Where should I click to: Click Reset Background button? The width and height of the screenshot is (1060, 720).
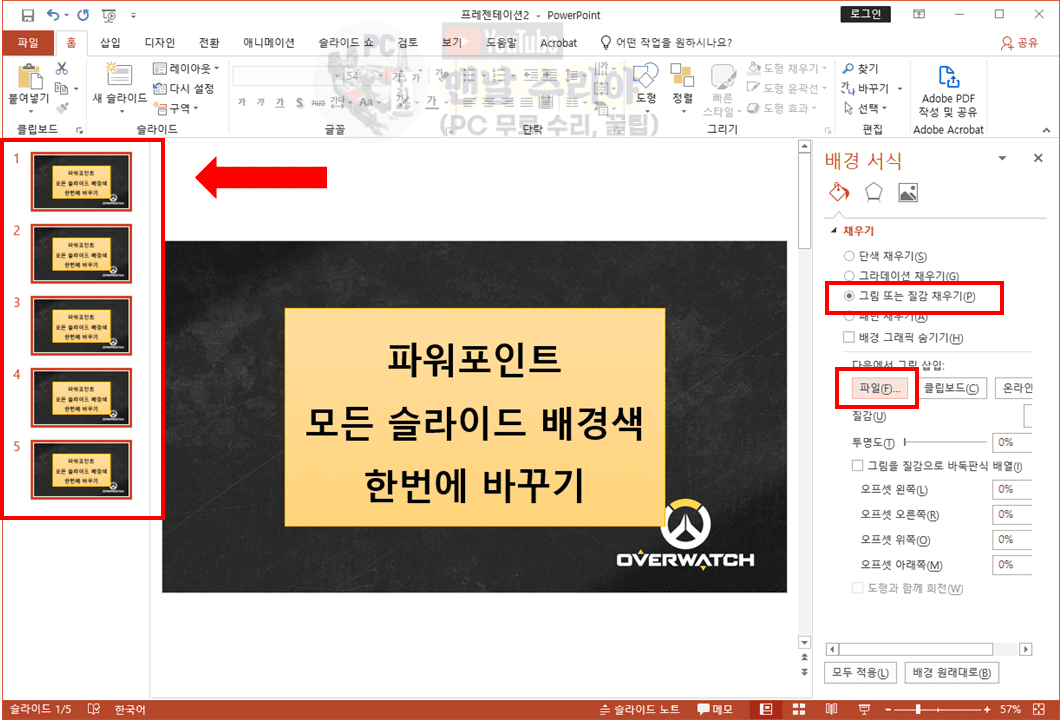click(951, 672)
